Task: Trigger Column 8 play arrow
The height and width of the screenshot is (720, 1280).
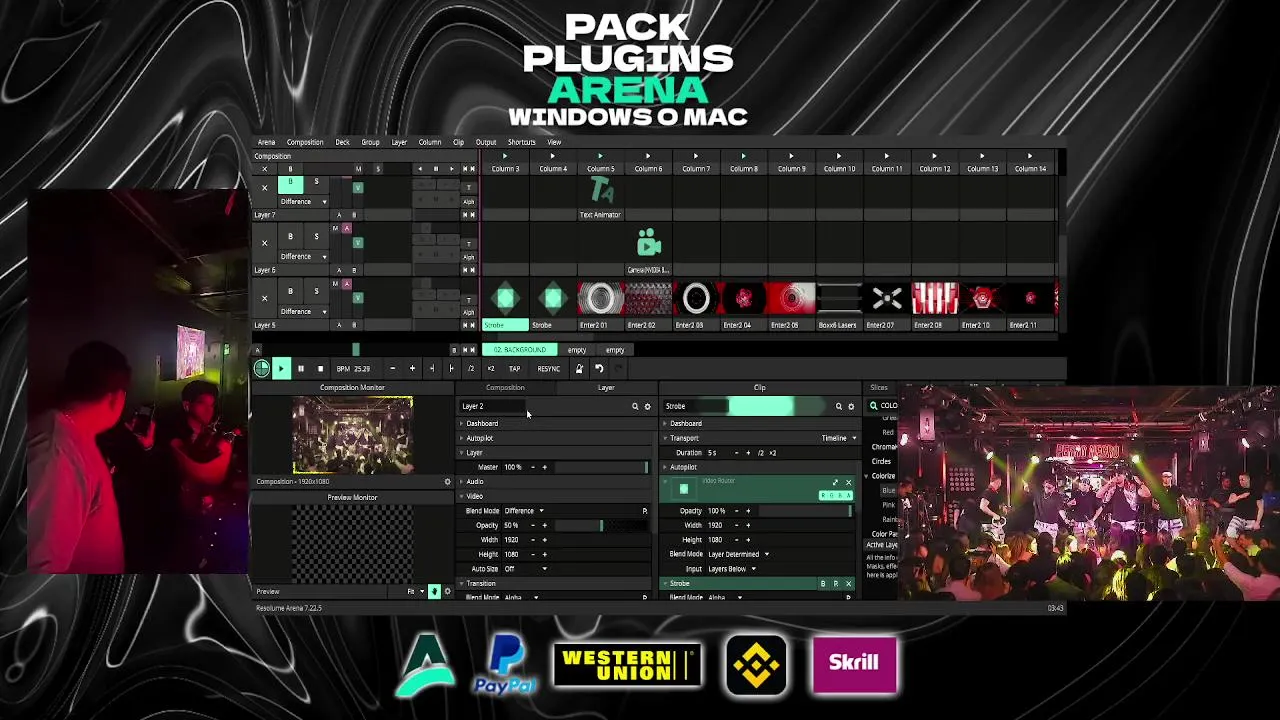Action: [x=743, y=156]
